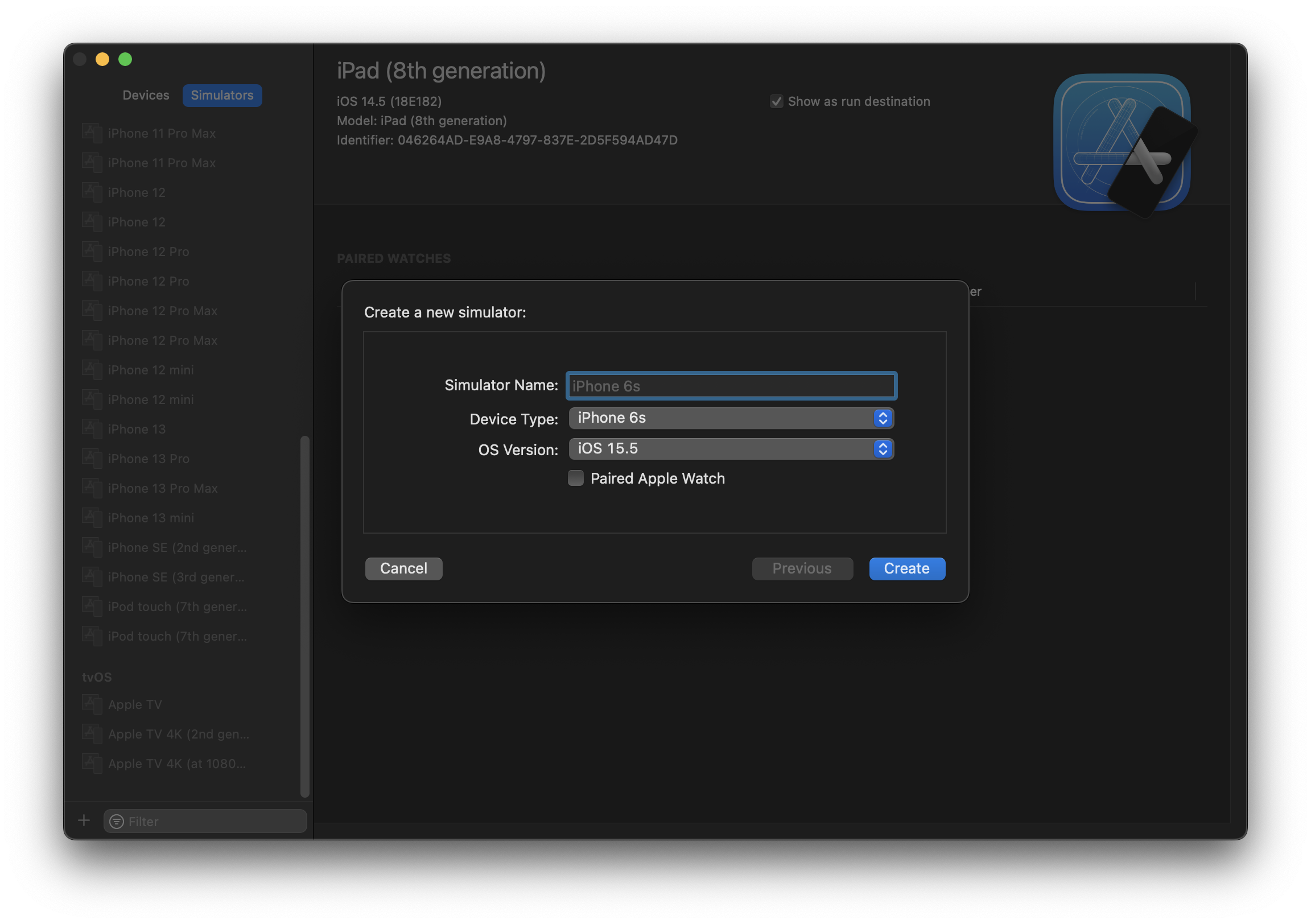
Task: Click the sidebar vertical scrollbar
Action: coord(304,617)
